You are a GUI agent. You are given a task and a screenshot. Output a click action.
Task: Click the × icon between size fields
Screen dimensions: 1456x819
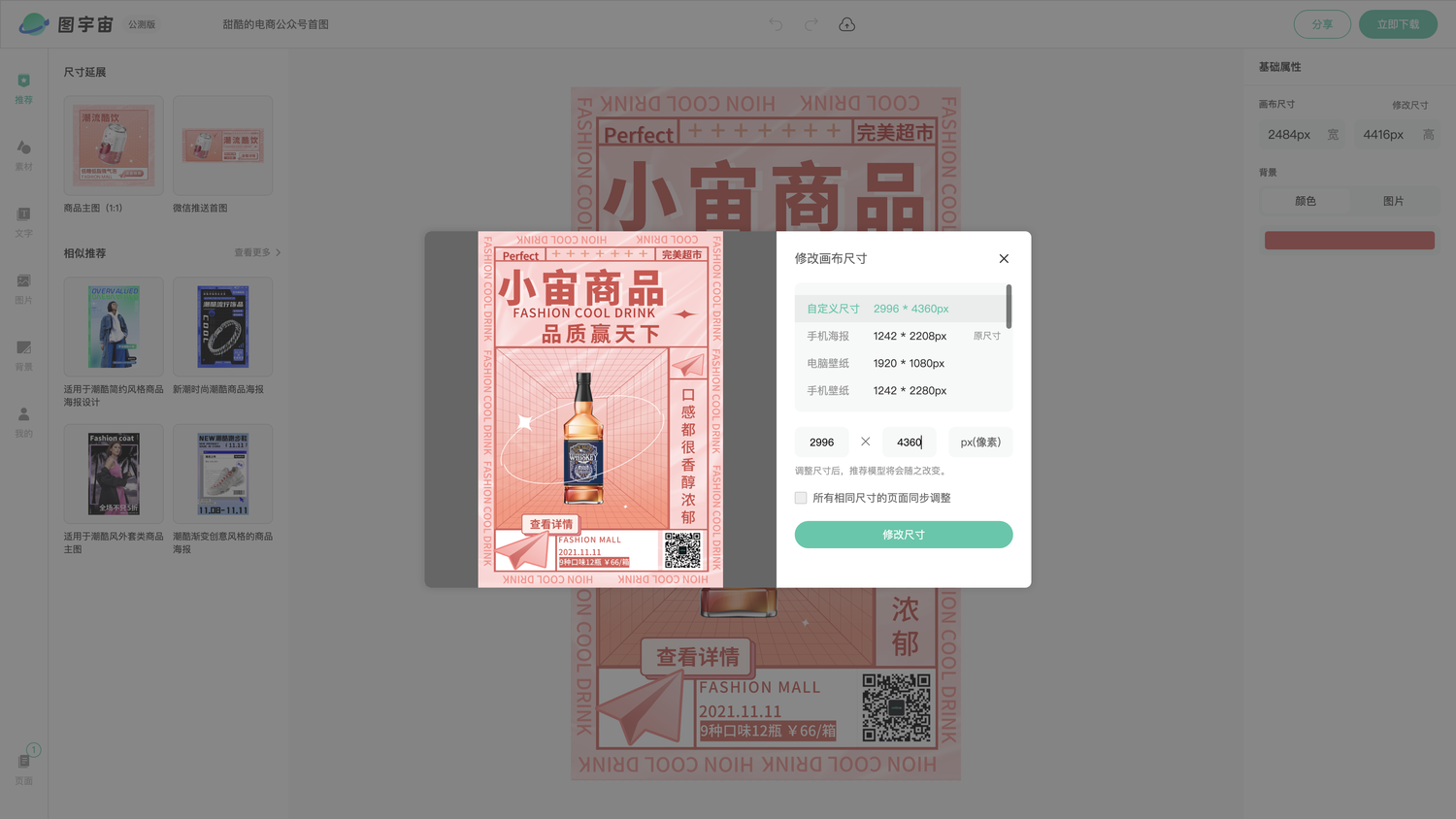point(865,442)
